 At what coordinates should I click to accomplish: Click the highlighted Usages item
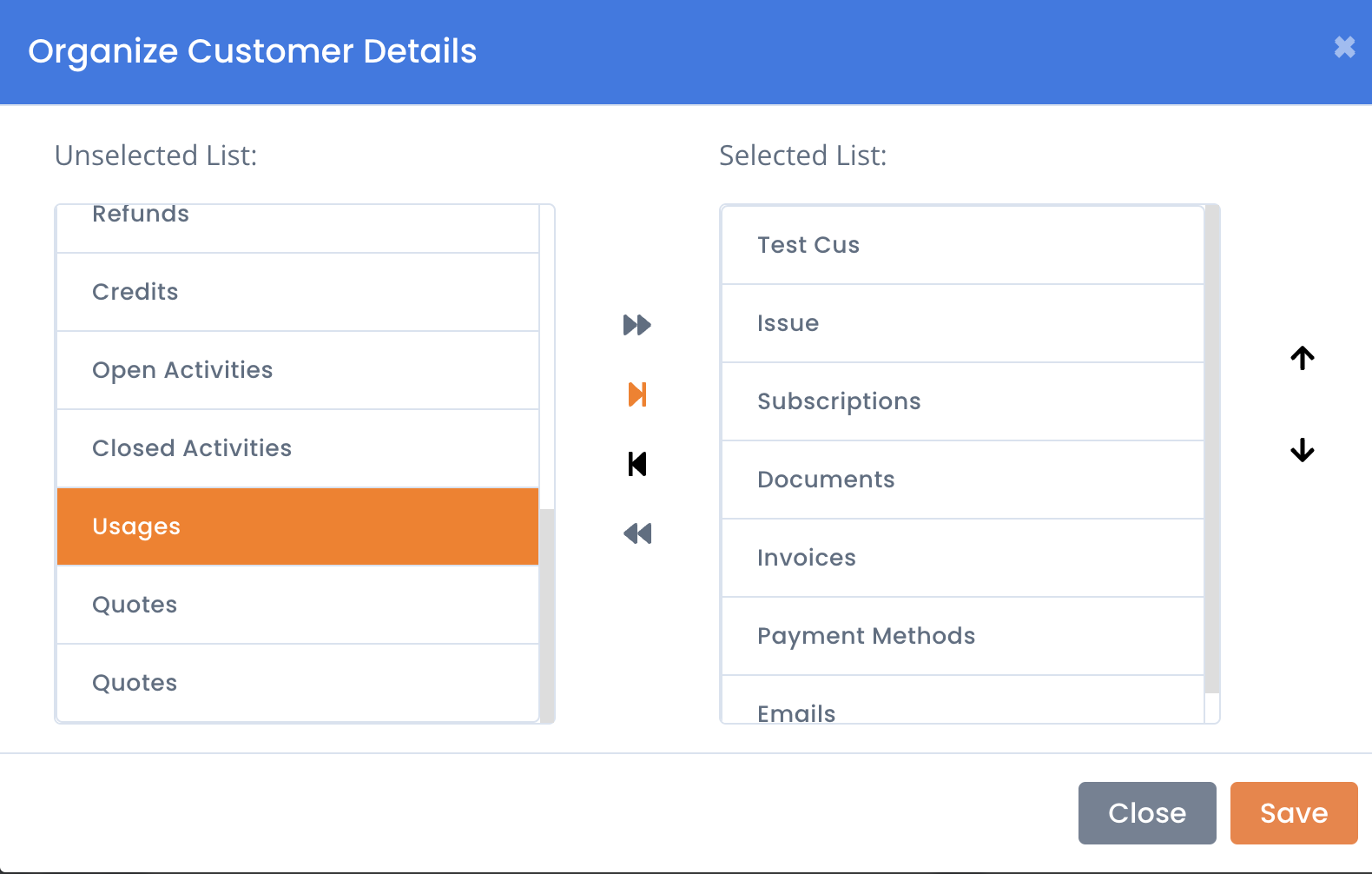(x=298, y=526)
